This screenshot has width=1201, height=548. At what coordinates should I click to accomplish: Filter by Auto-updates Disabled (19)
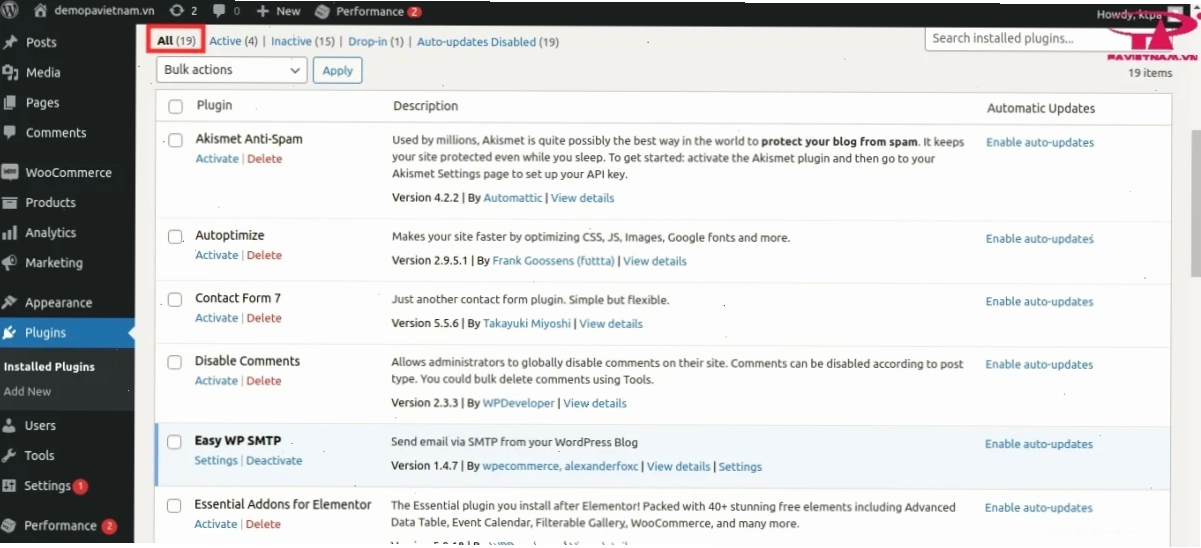click(x=488, y=42)
